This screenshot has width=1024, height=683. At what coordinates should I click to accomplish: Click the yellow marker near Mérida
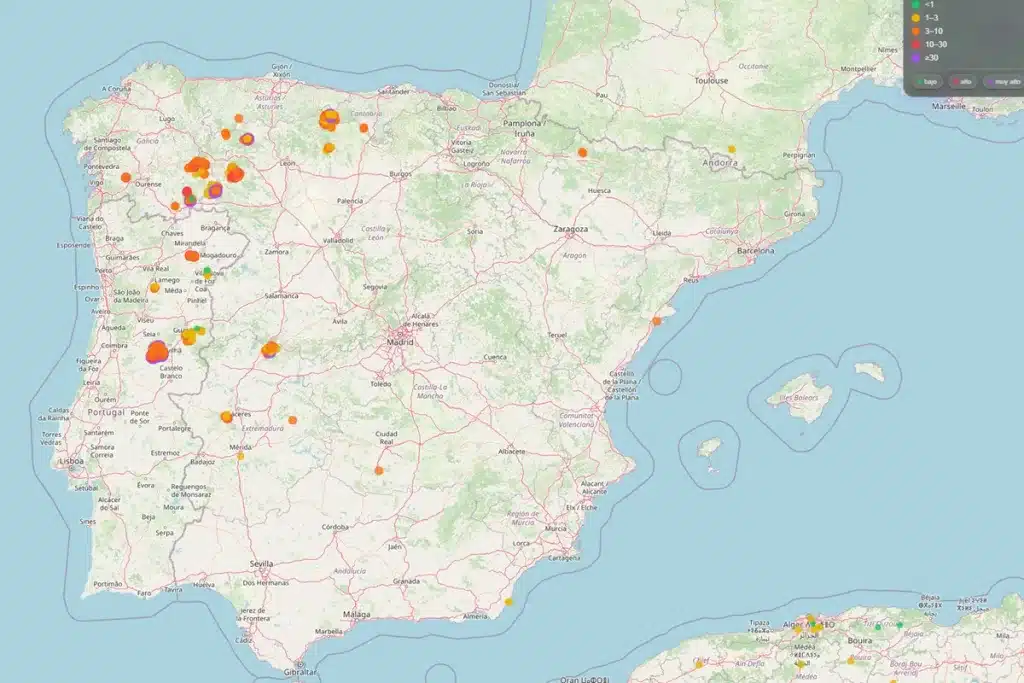[x=241, y=457]
